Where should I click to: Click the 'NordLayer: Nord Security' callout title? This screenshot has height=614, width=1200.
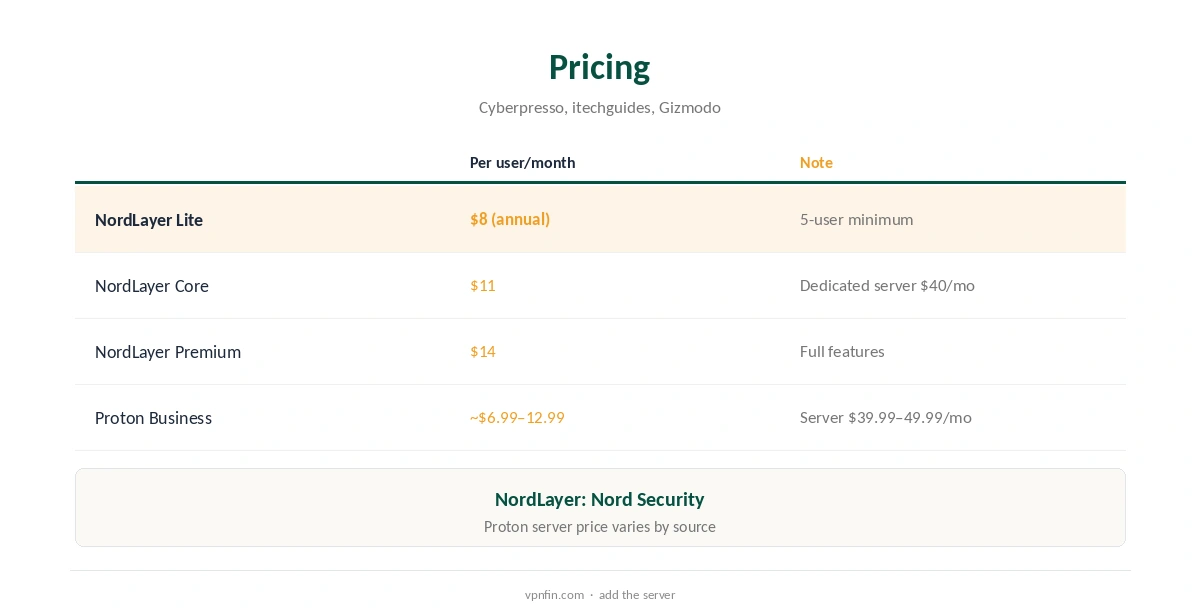tap(600, 499)
